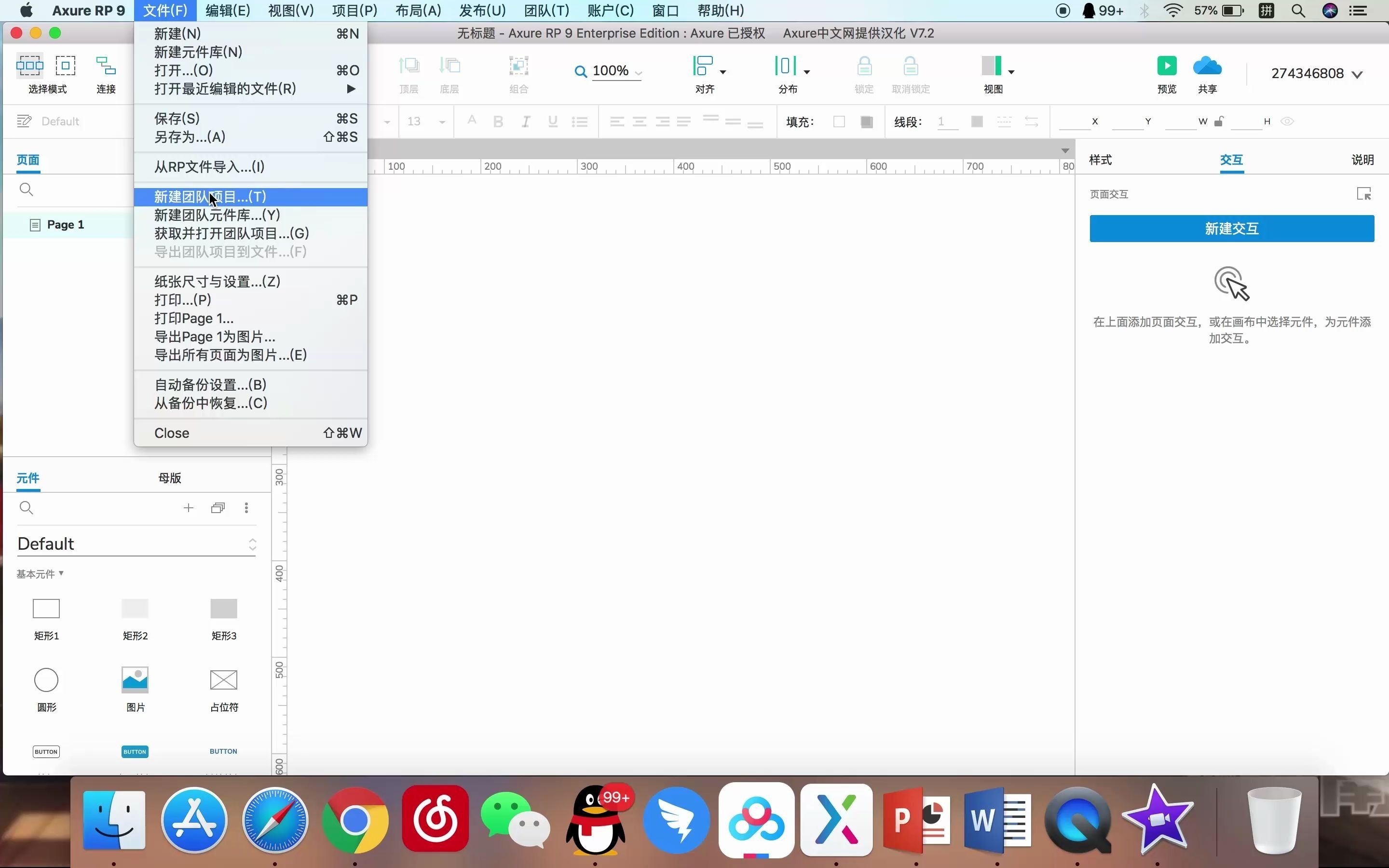Expand the 视图 dropdown arrow
The width and height of the screenshot is (1389, 868).
(x=1011, y=72)
